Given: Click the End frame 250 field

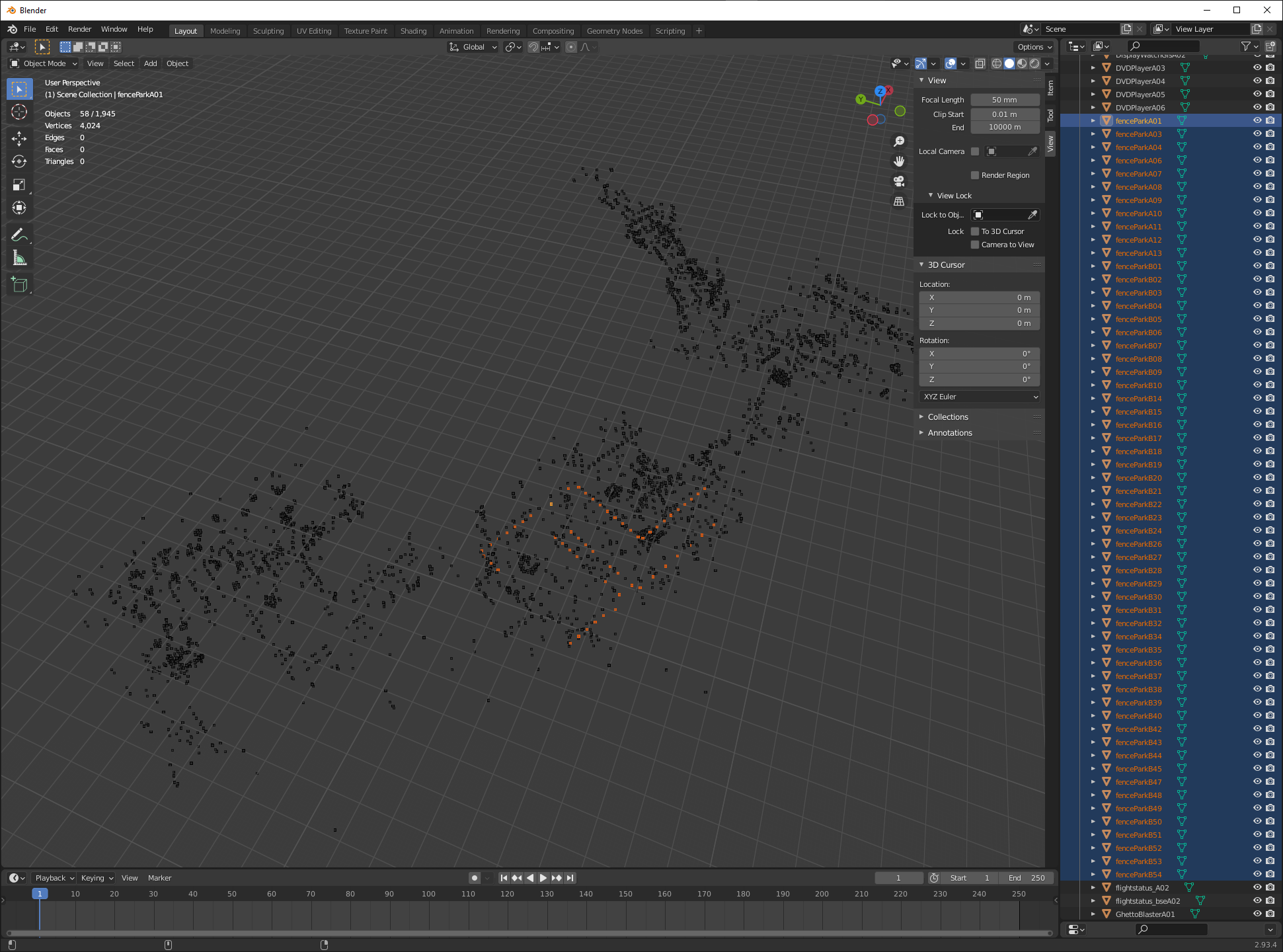Looking at the screenshot, I should (x=1027, y=878).
